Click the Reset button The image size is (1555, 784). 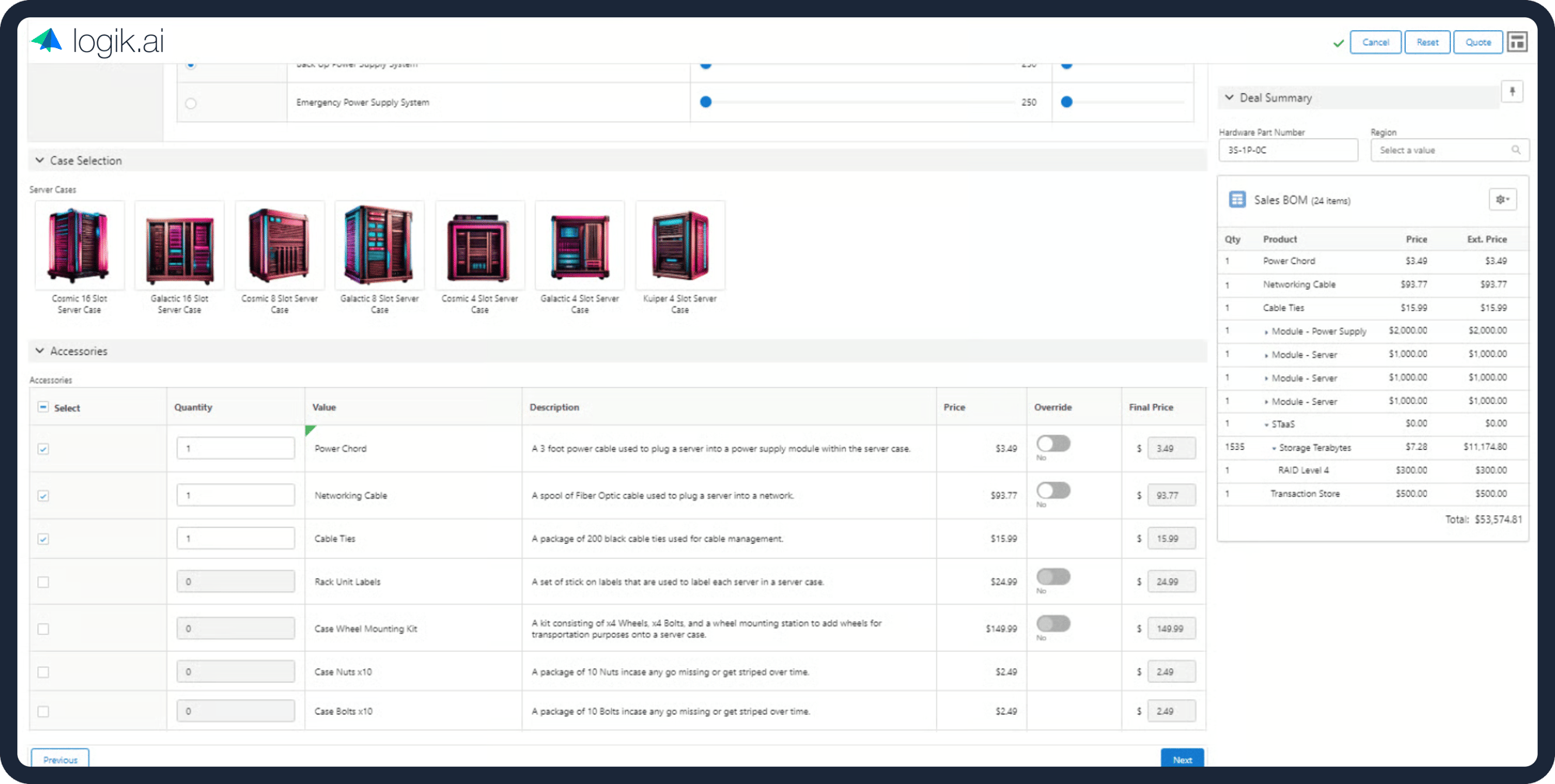click(1427, 42)
